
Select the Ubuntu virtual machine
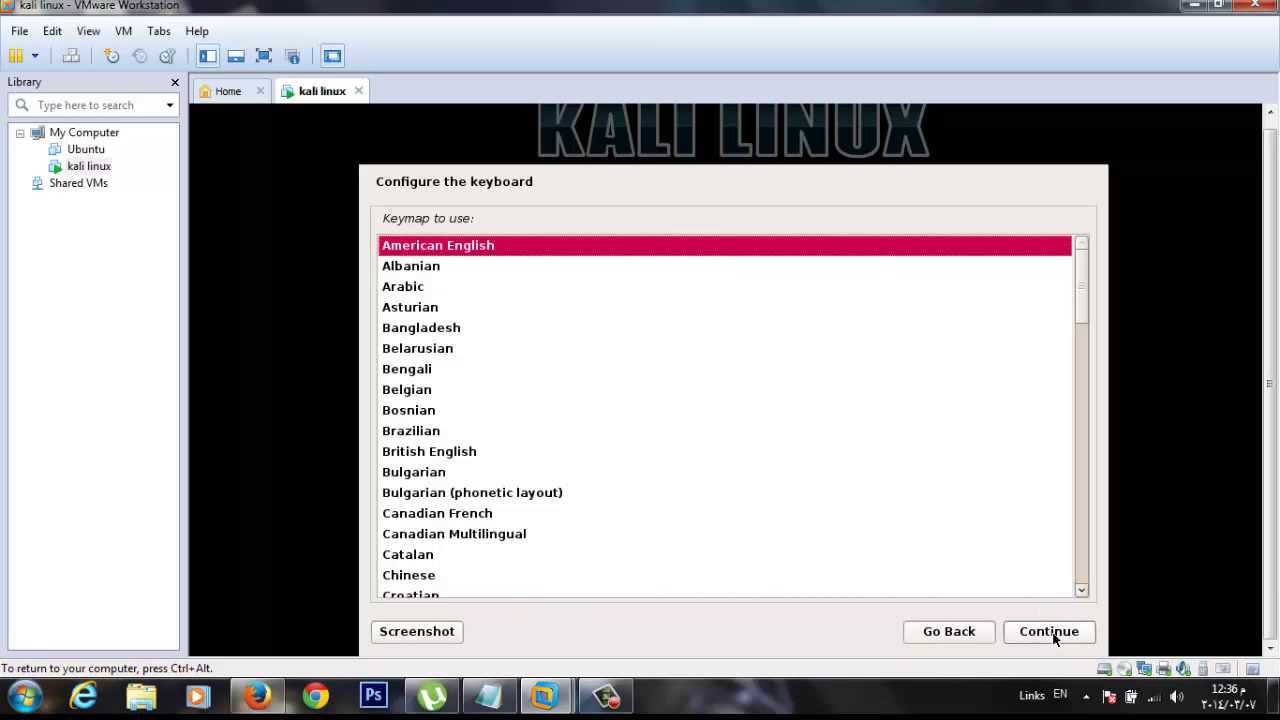point(86,149)
